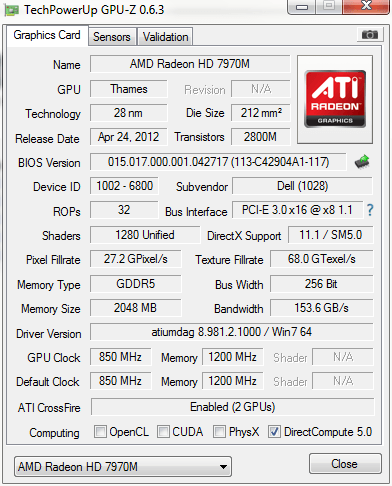Uncheck the DirectCompute 5.0 checkbox

tap(274, 431)
